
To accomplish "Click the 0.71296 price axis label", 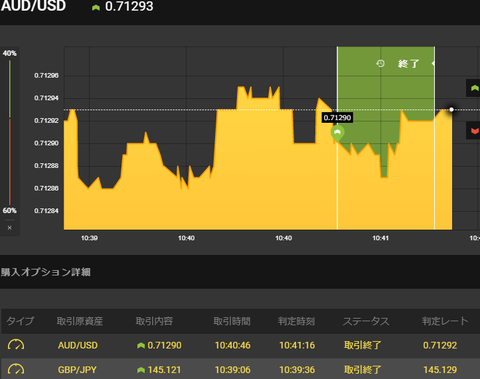I will (x=46, y=76).
